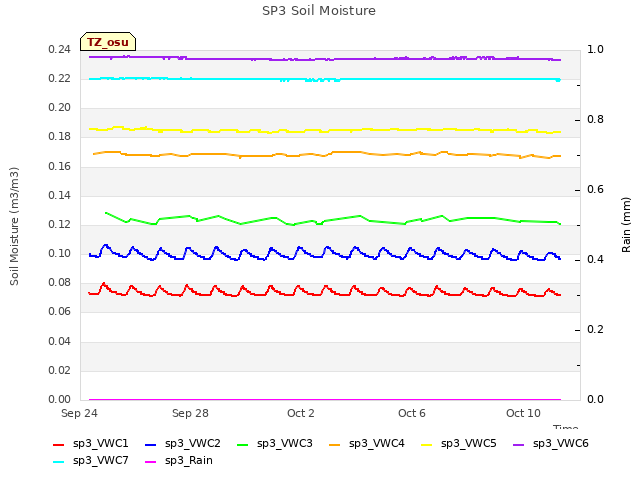Toggle the sp3_VWC7 legend entry
Image resolution: width=640 pixels, height=480 pixels.
point(91,460)
